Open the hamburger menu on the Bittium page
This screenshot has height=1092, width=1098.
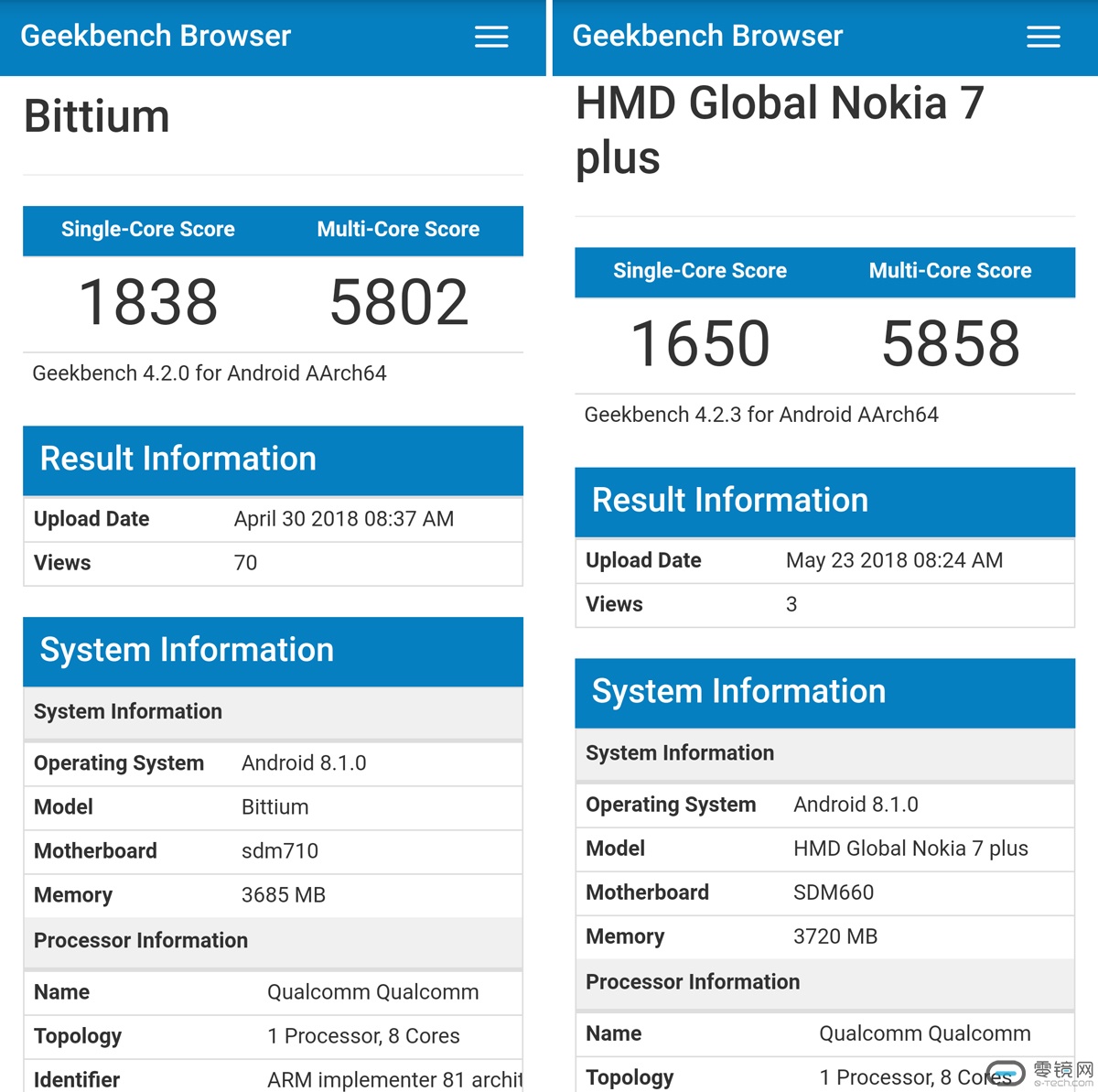coord(491,37)
